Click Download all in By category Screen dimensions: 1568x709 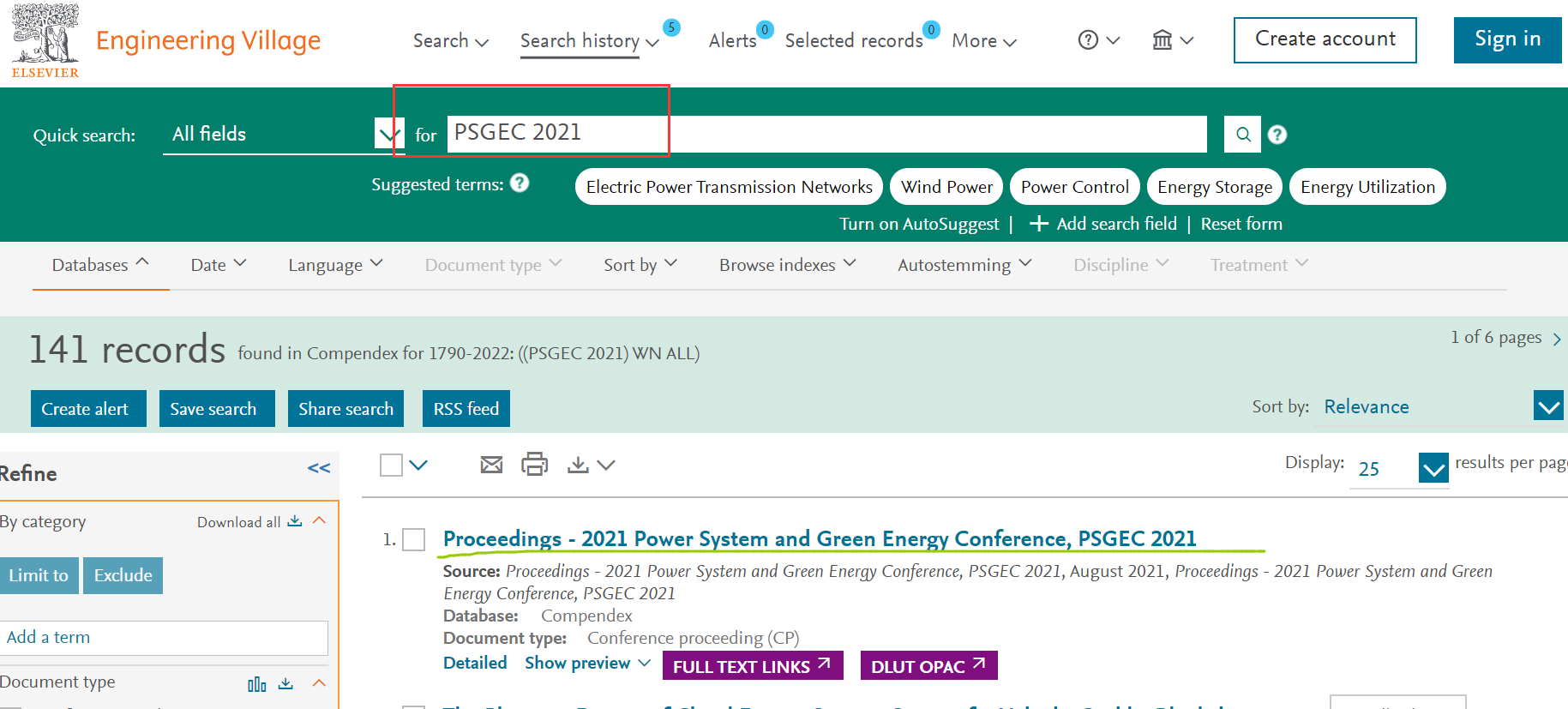tap(249, 522)
